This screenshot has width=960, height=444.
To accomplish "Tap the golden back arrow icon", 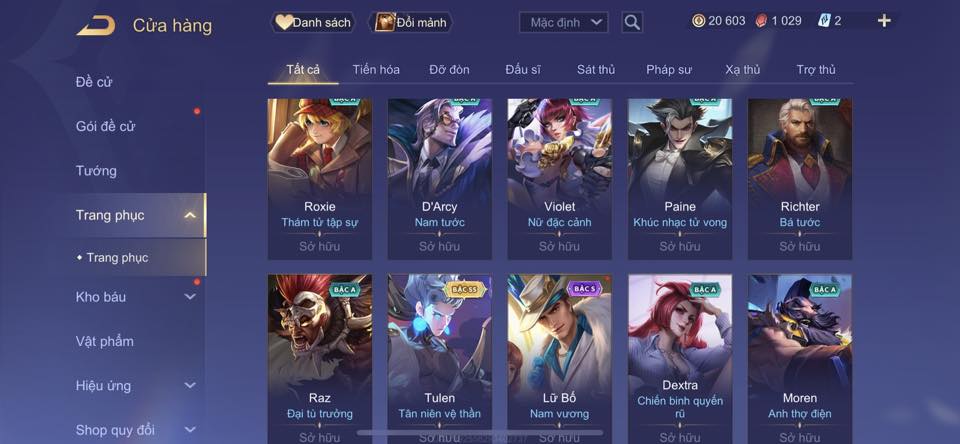I will click(x=96, y=26).
